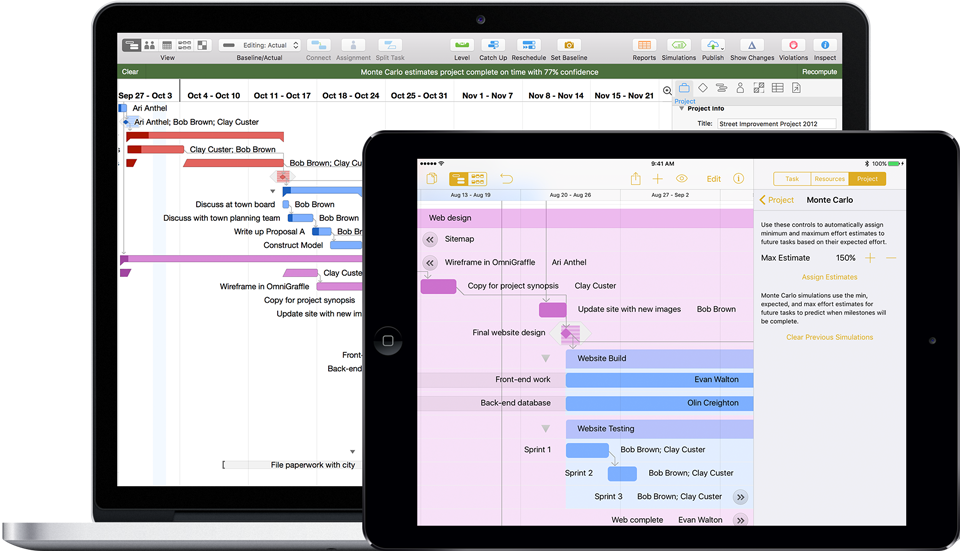Click the Split Task toolbar icon
960x551 pixels.
(390, 45)
